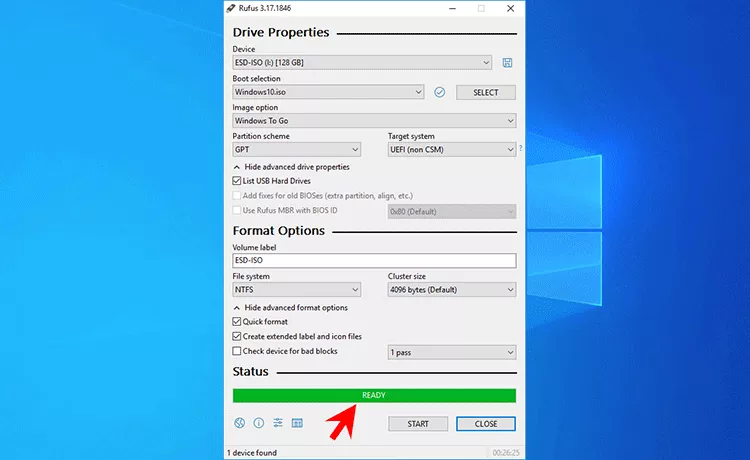The image size is (750, 460).
Task: Click the 00:26:25 elapsed timer
Action: [x=506, y=452]
